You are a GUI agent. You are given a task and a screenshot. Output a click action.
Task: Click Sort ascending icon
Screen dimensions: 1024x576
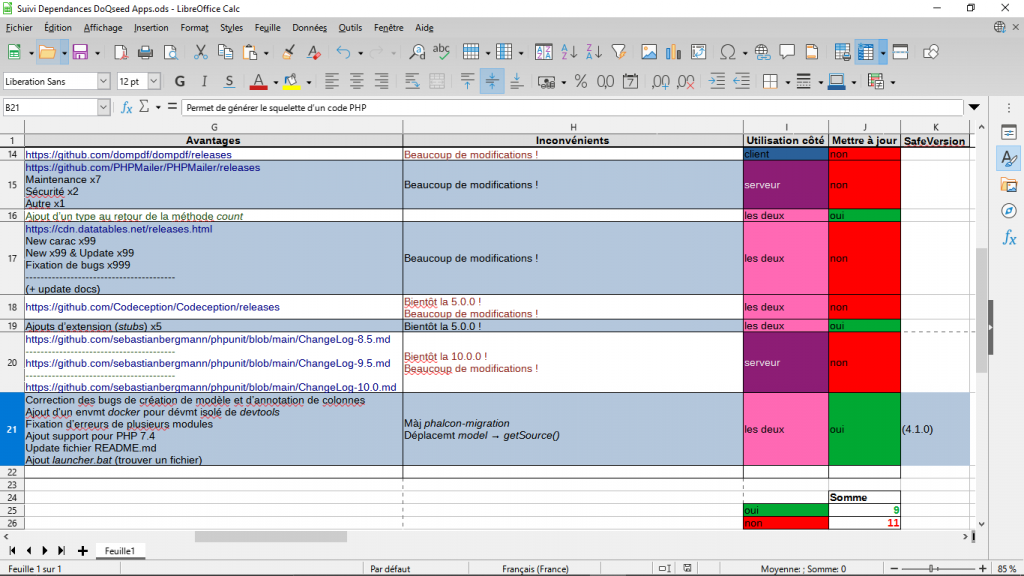(569, 52)
